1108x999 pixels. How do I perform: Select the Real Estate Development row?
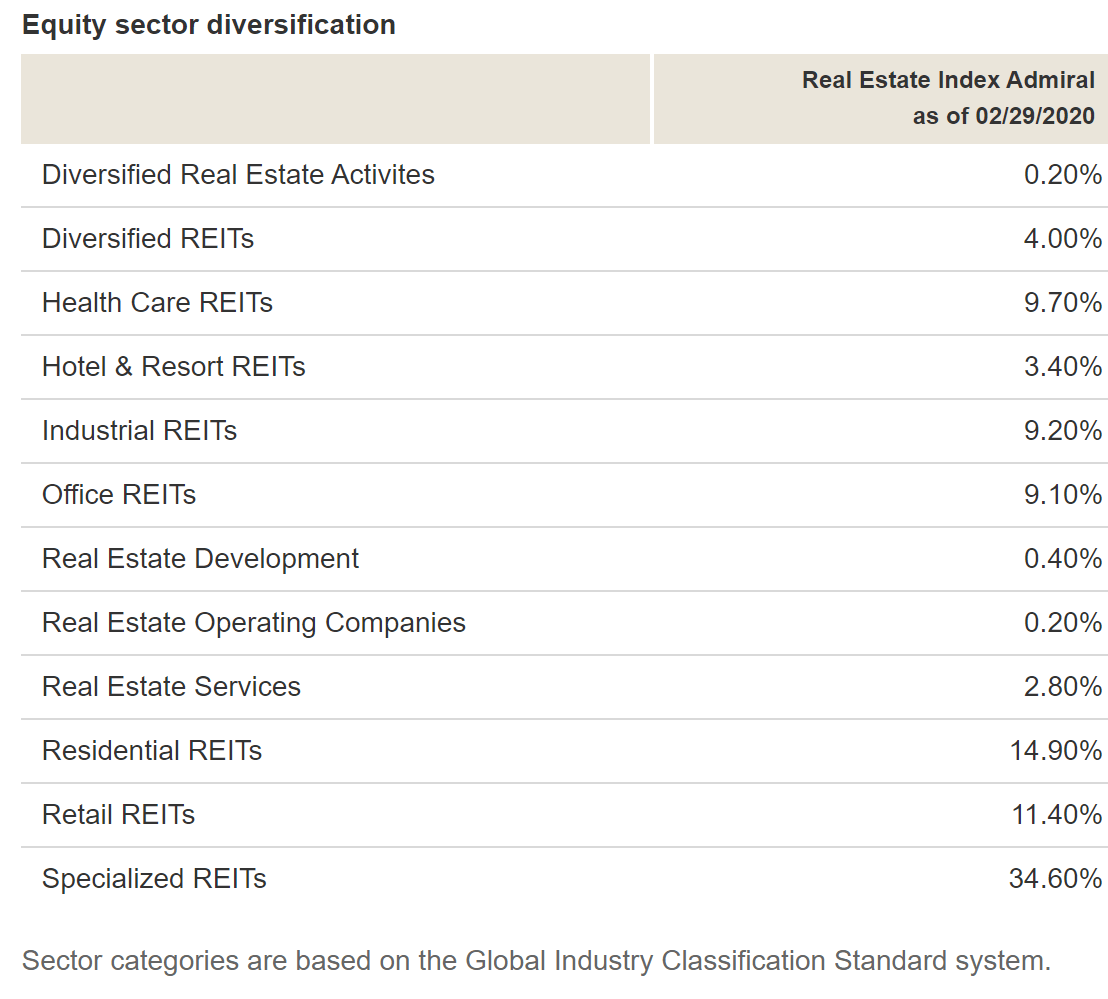click(200, 558)
